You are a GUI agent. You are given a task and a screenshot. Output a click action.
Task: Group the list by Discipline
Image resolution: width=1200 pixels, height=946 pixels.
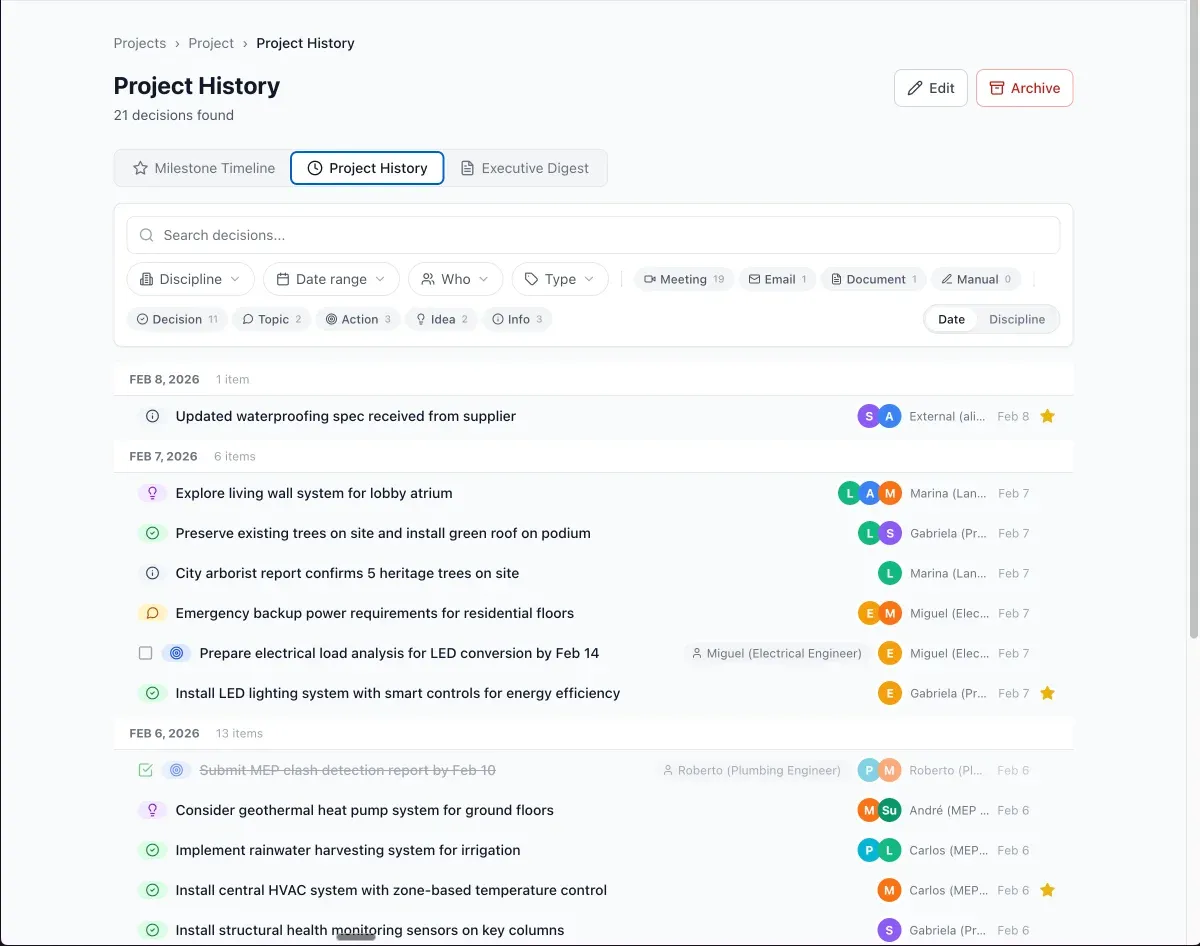[x=1017, y=319]
